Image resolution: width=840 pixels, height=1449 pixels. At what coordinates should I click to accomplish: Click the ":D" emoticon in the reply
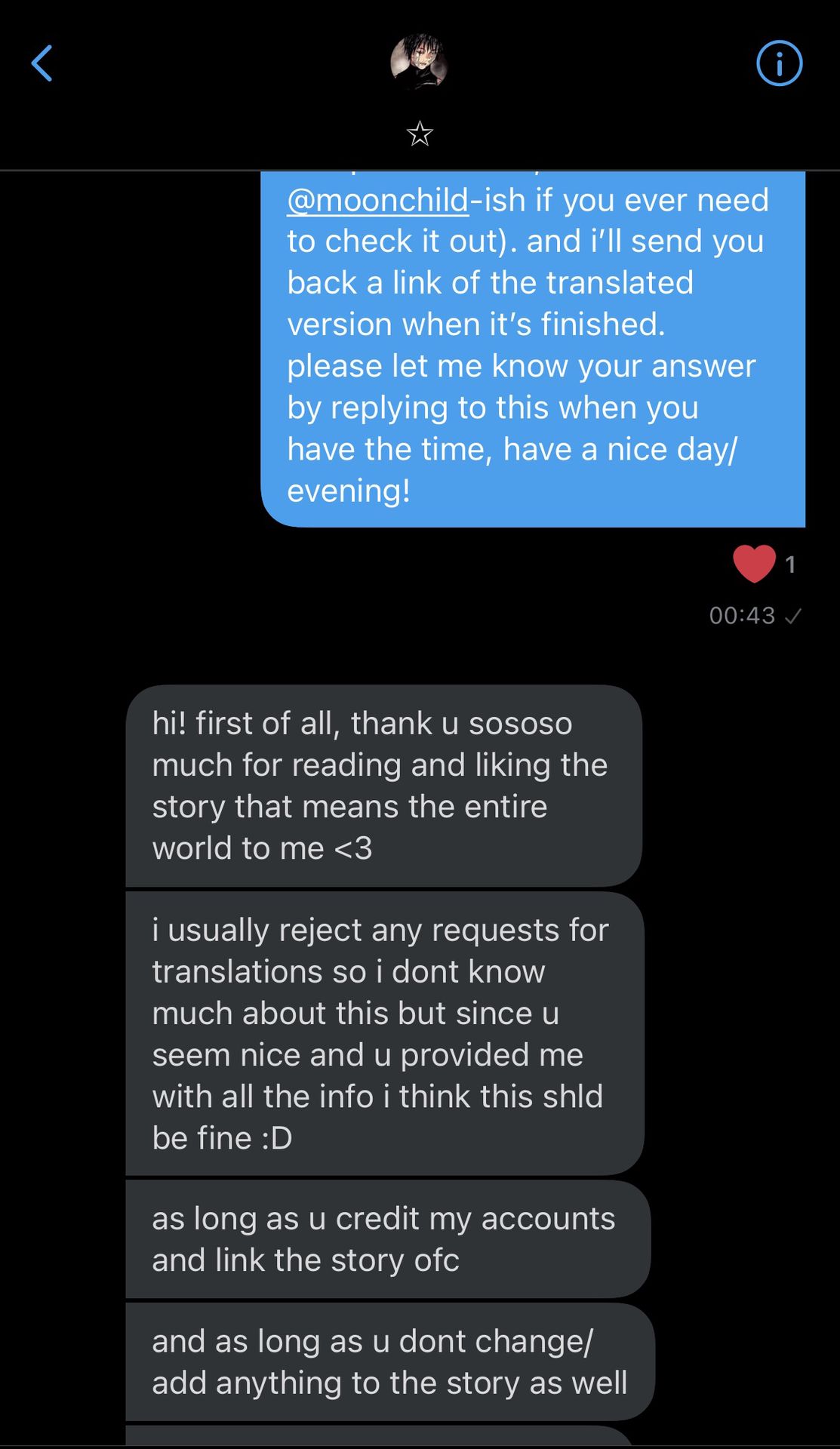tap(277, 1138)
